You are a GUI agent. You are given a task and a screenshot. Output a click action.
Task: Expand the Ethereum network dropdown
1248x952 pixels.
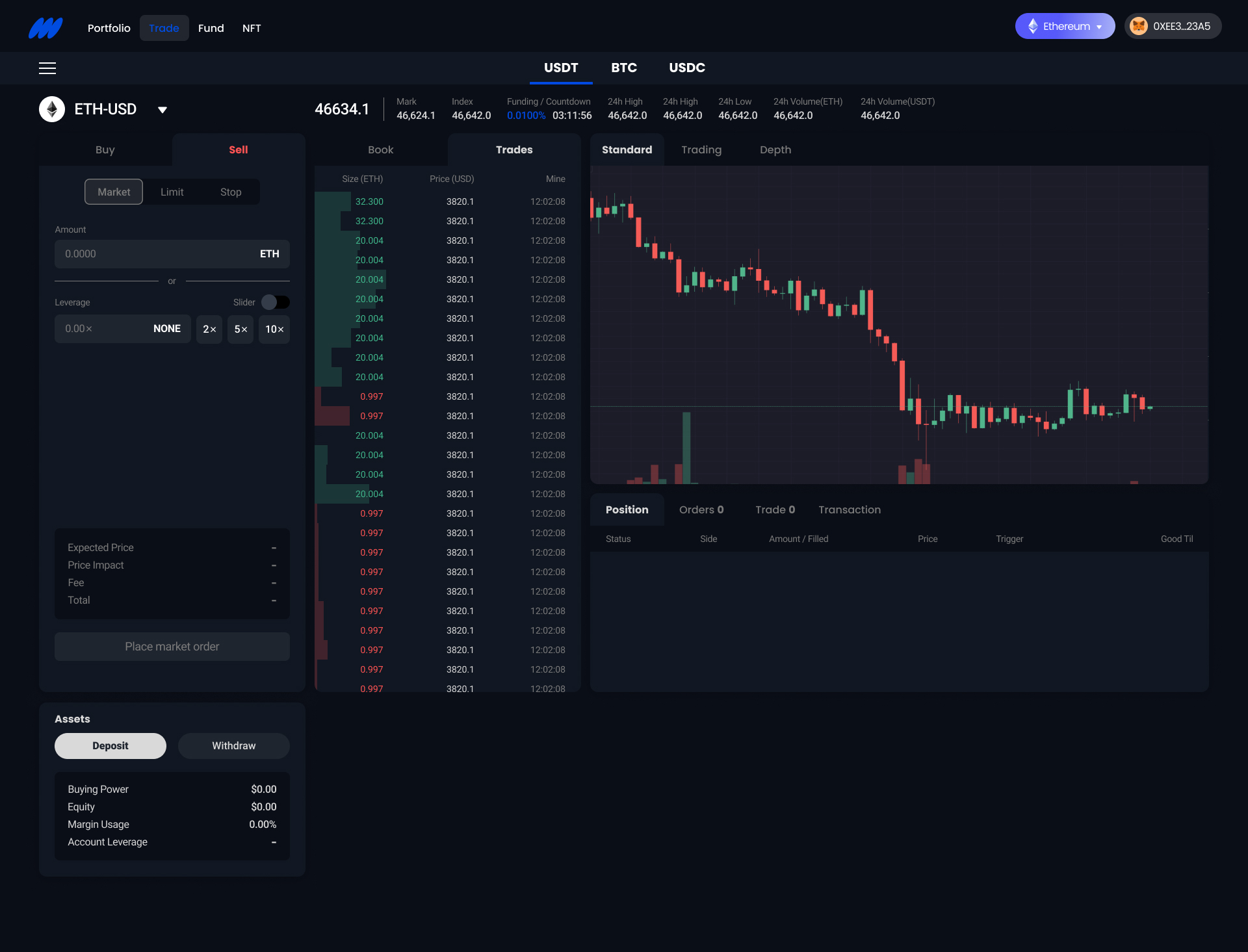(1100, 26)
